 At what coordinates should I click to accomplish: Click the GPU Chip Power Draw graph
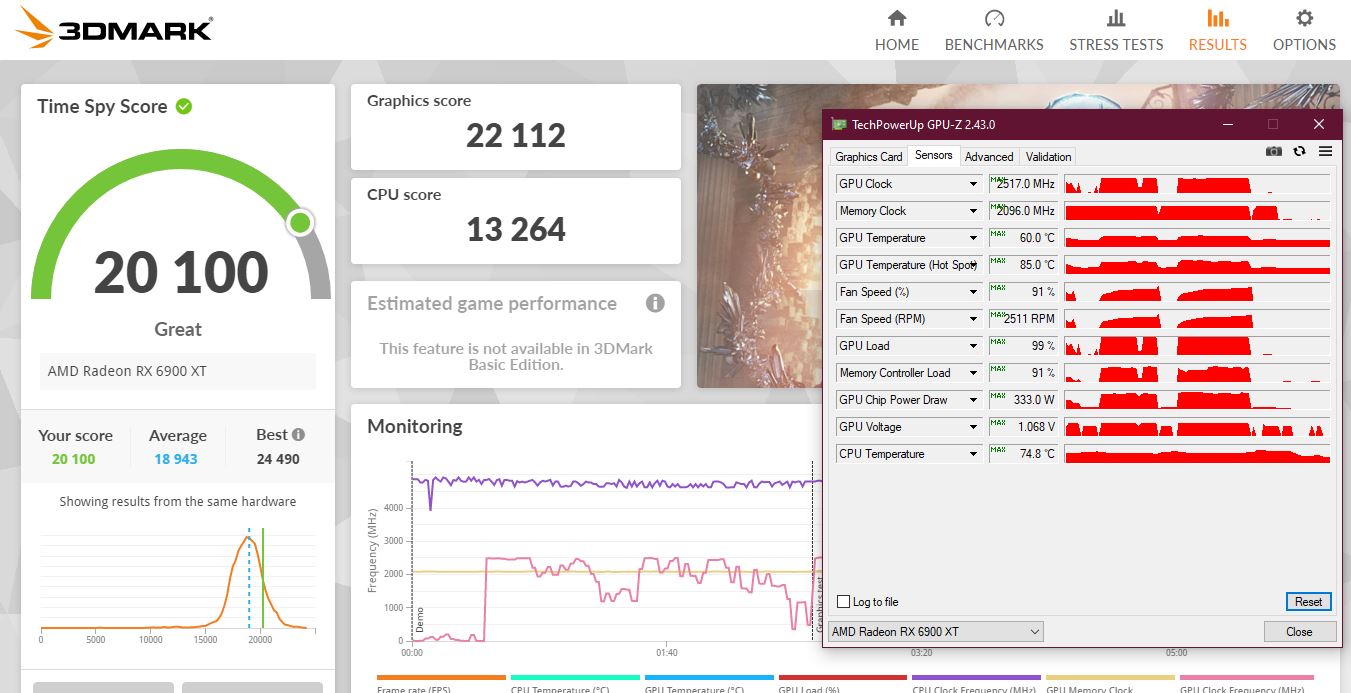point(1197,400)
